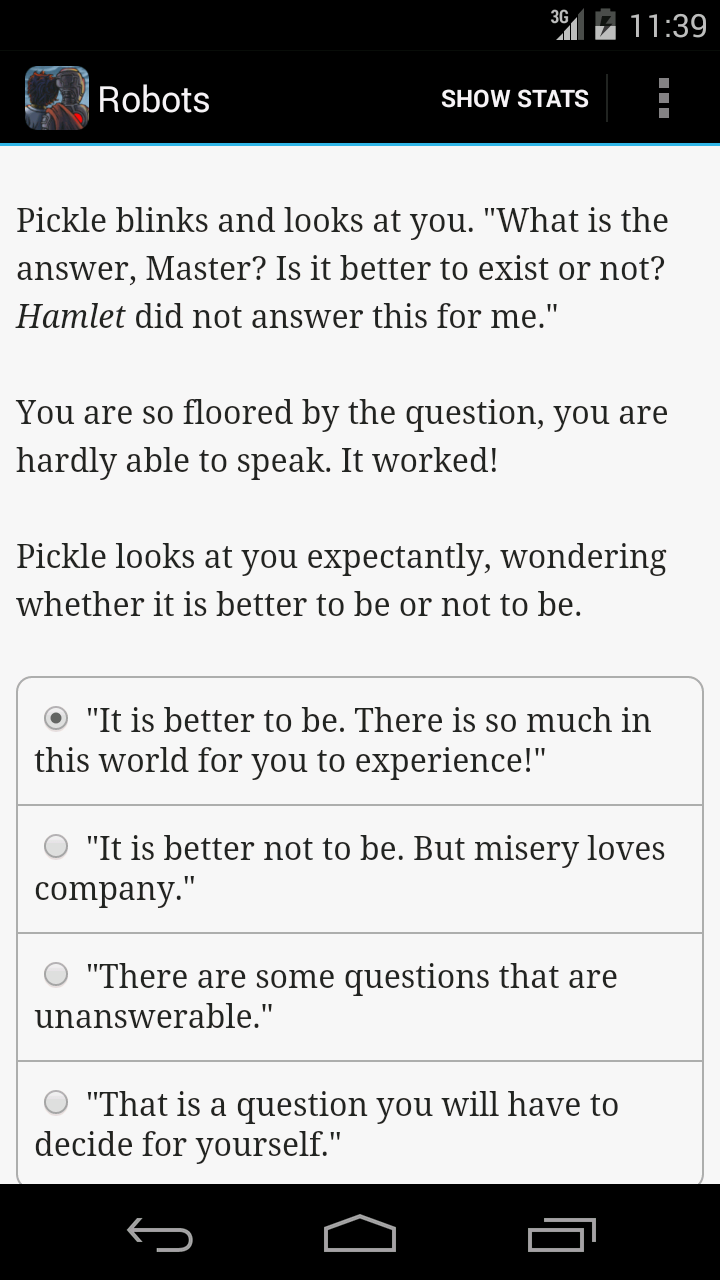This screenshot has height=1280, width=720.
Task: Select the "It is better to be" radio button
Action: (x=57, y=718)
